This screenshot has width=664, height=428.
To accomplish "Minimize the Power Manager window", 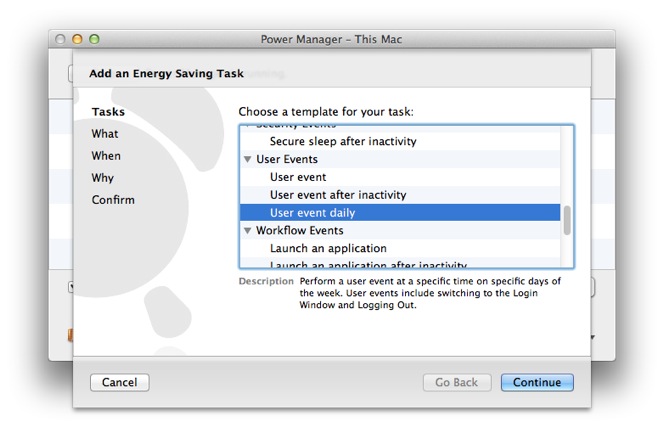I will 77,39.
